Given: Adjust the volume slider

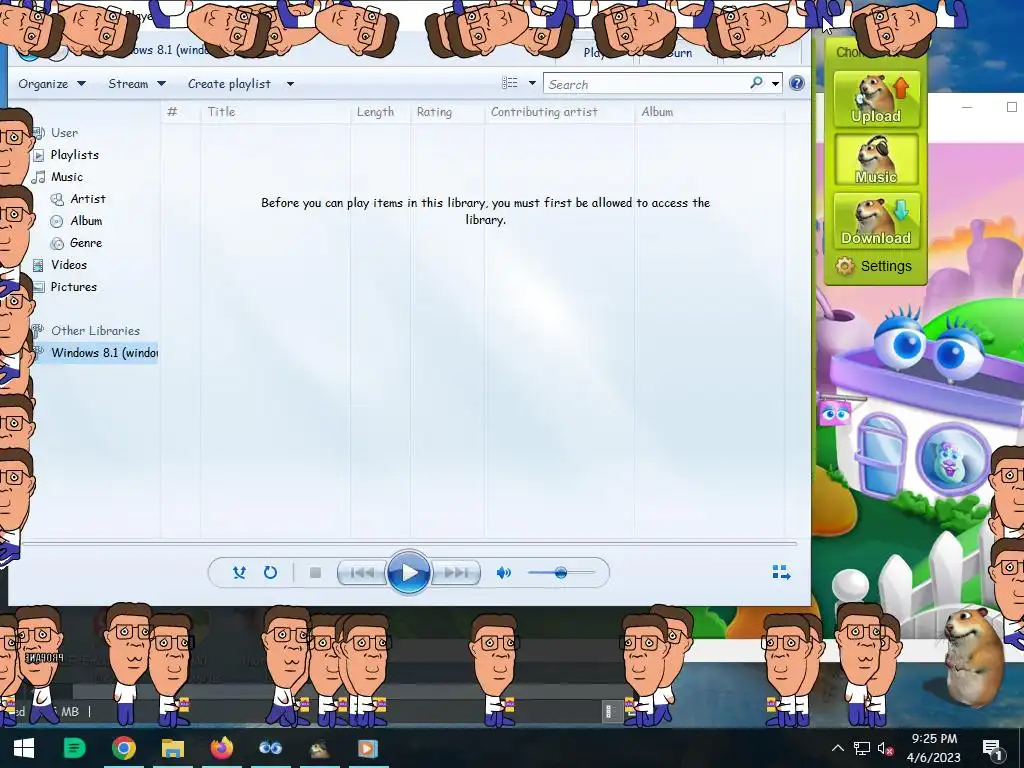Looking at the screenshot, I should point(562,573).
